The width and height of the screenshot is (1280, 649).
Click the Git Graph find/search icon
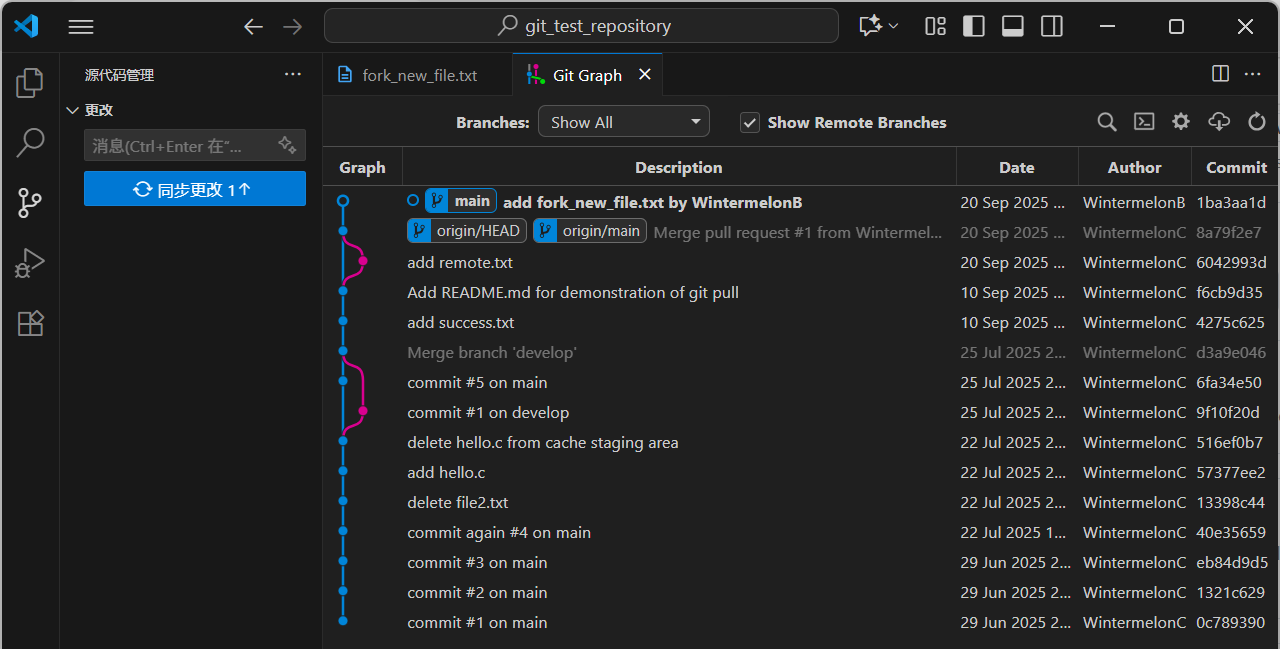(1106, 122)
